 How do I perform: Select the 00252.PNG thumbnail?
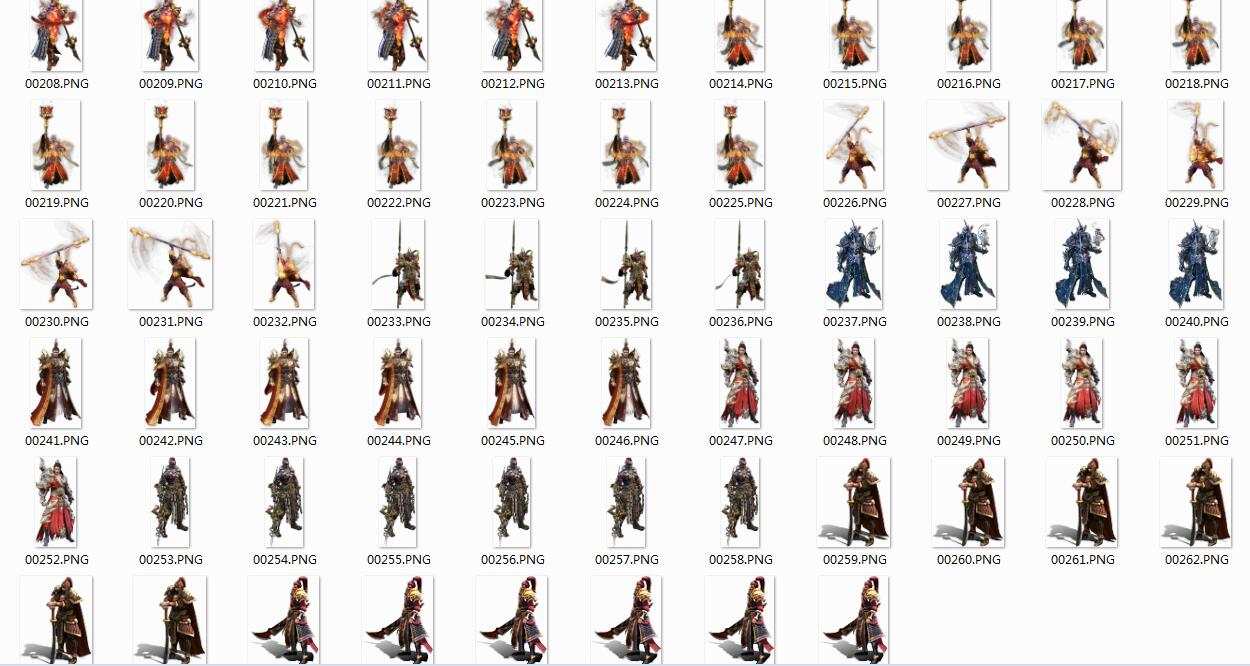click(x=57, y=502)
